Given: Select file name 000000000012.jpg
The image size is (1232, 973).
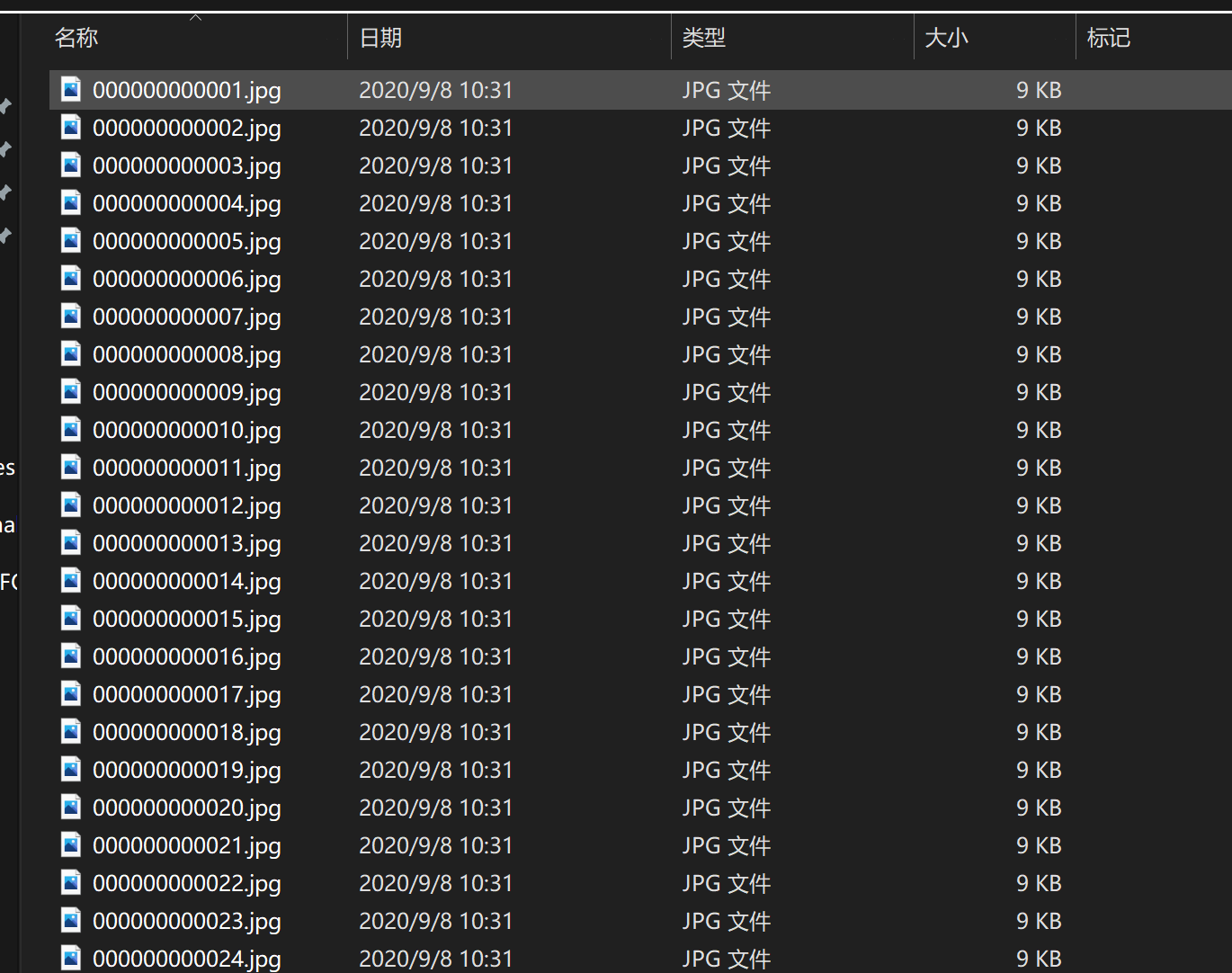Looking at the screenshot, I should 187,506.
